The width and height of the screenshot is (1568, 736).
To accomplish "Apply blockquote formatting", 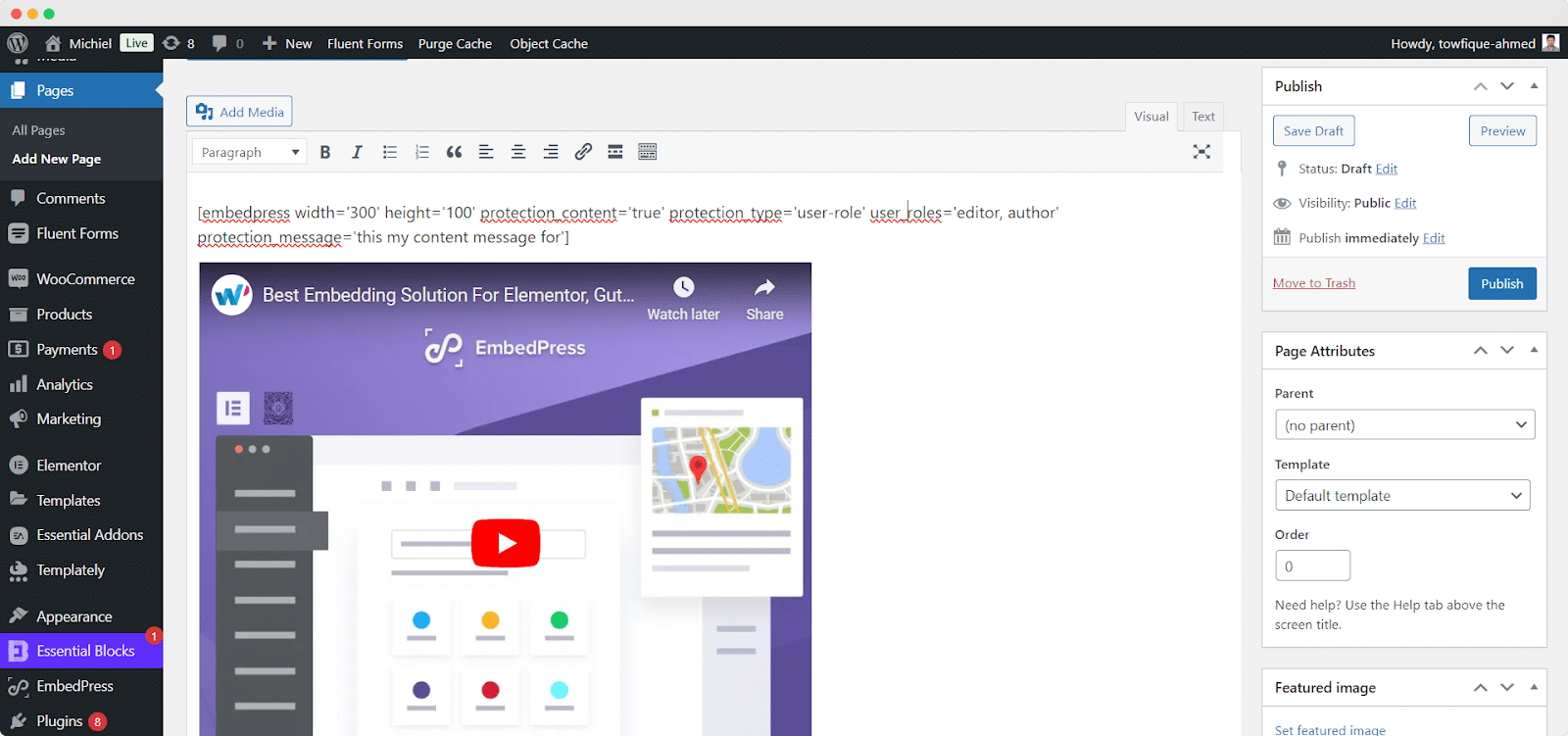I will [454, 152].
